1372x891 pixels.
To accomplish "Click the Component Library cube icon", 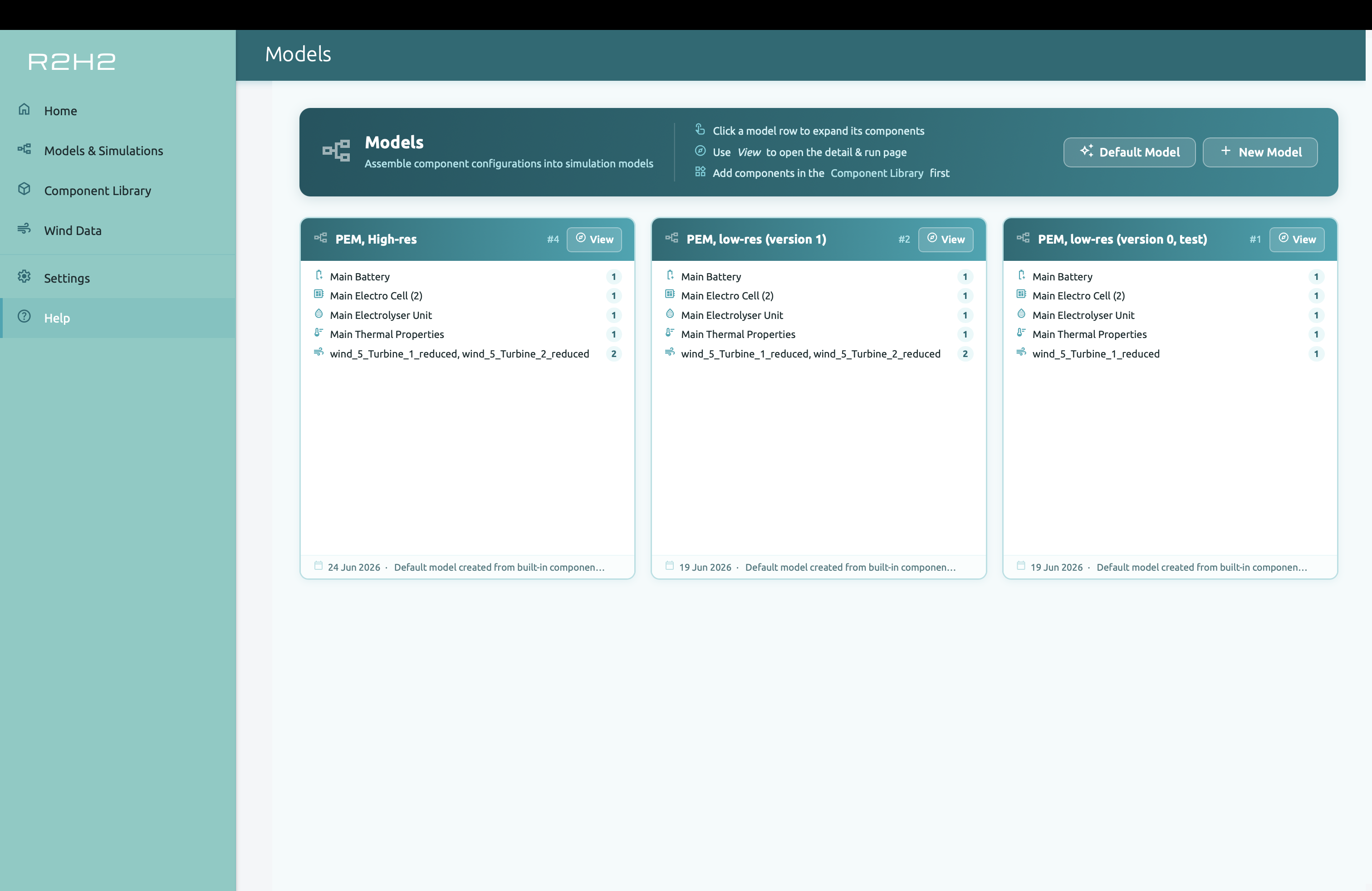I will point(24,189).
